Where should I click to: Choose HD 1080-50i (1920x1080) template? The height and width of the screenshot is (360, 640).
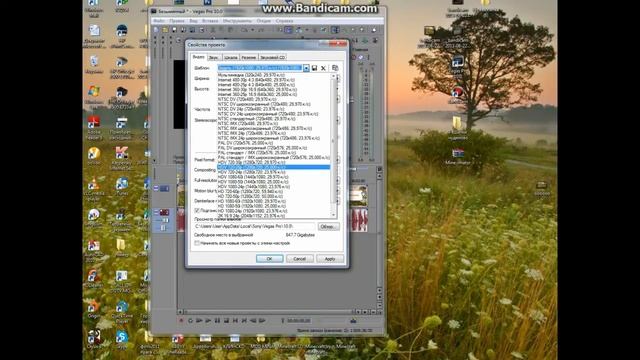tap(273, 206)
